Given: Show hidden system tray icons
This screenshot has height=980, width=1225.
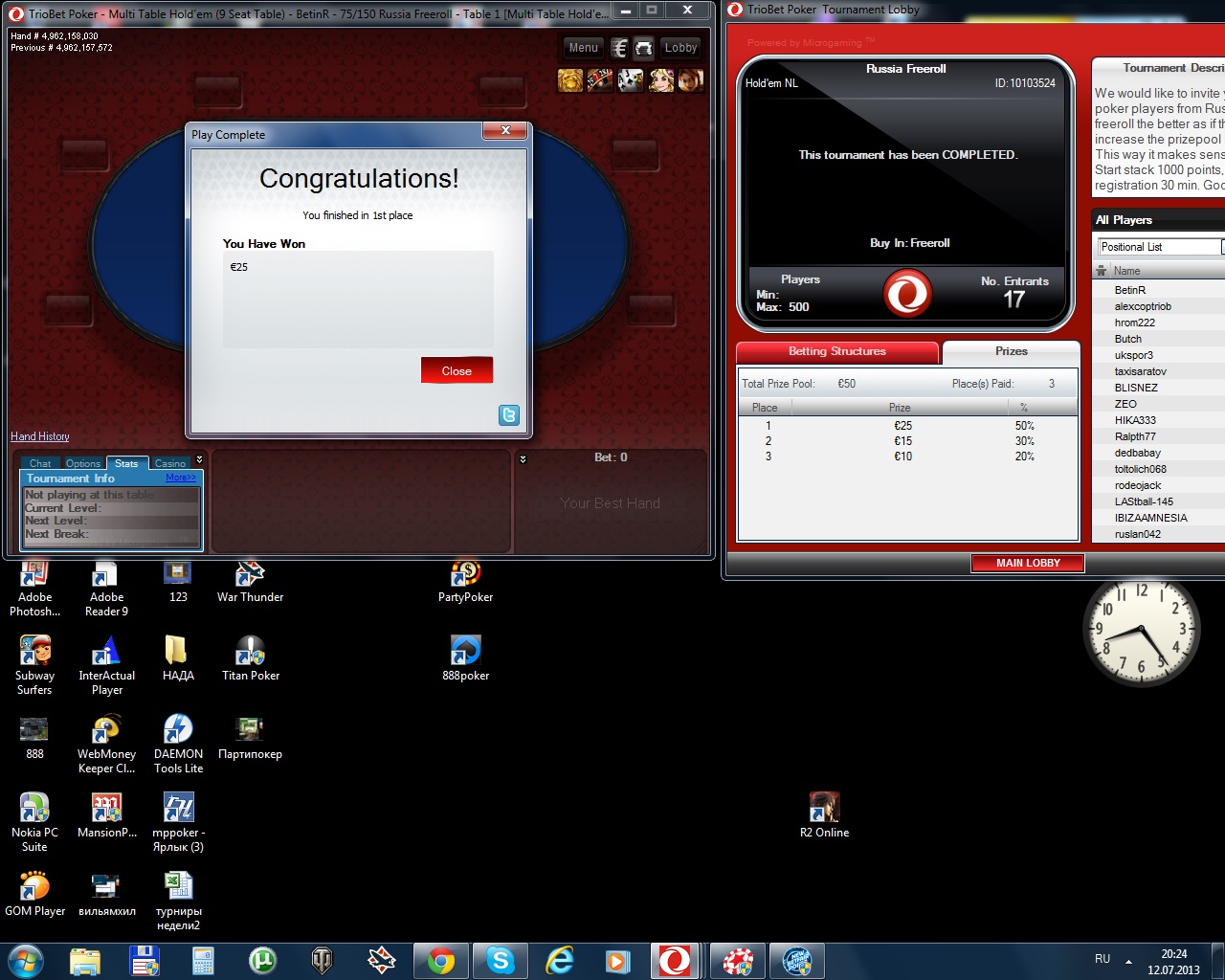Looking at the screenshot, I should coord(1128,961).
